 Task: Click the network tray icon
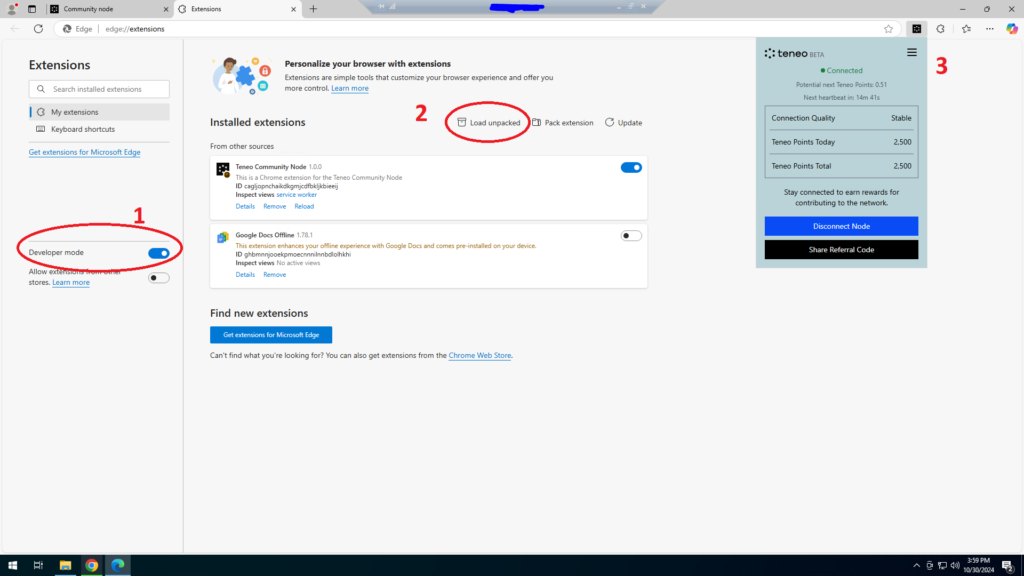pos(942,566)
